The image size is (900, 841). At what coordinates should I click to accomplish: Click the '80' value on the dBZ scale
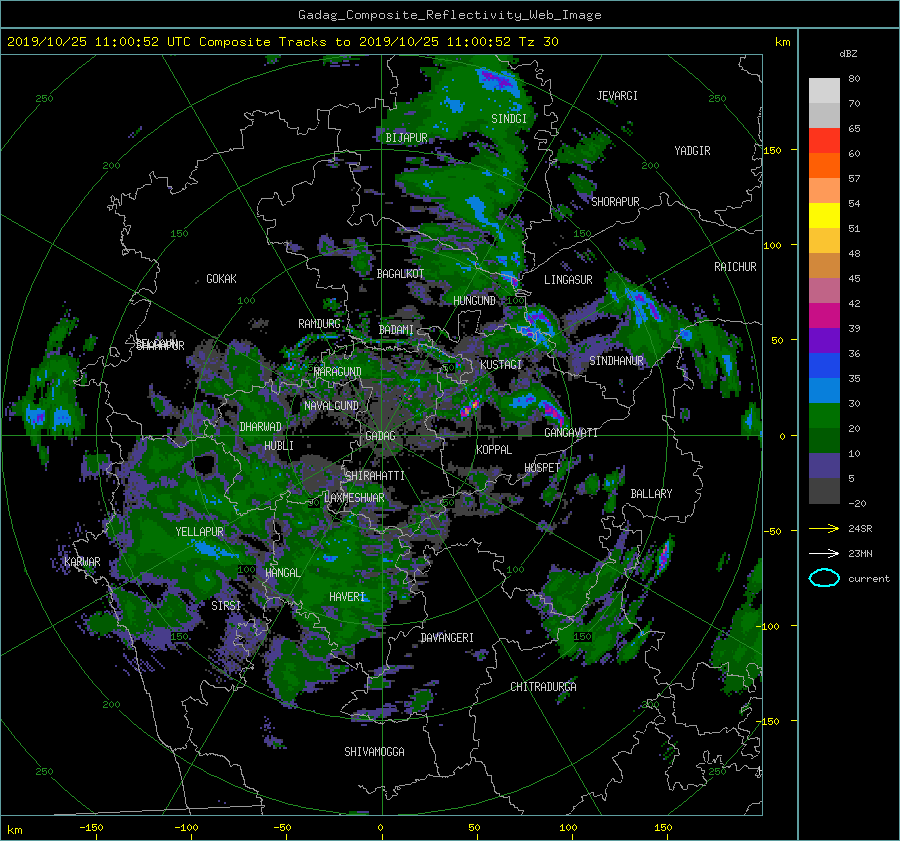click(x=854, y=79)
